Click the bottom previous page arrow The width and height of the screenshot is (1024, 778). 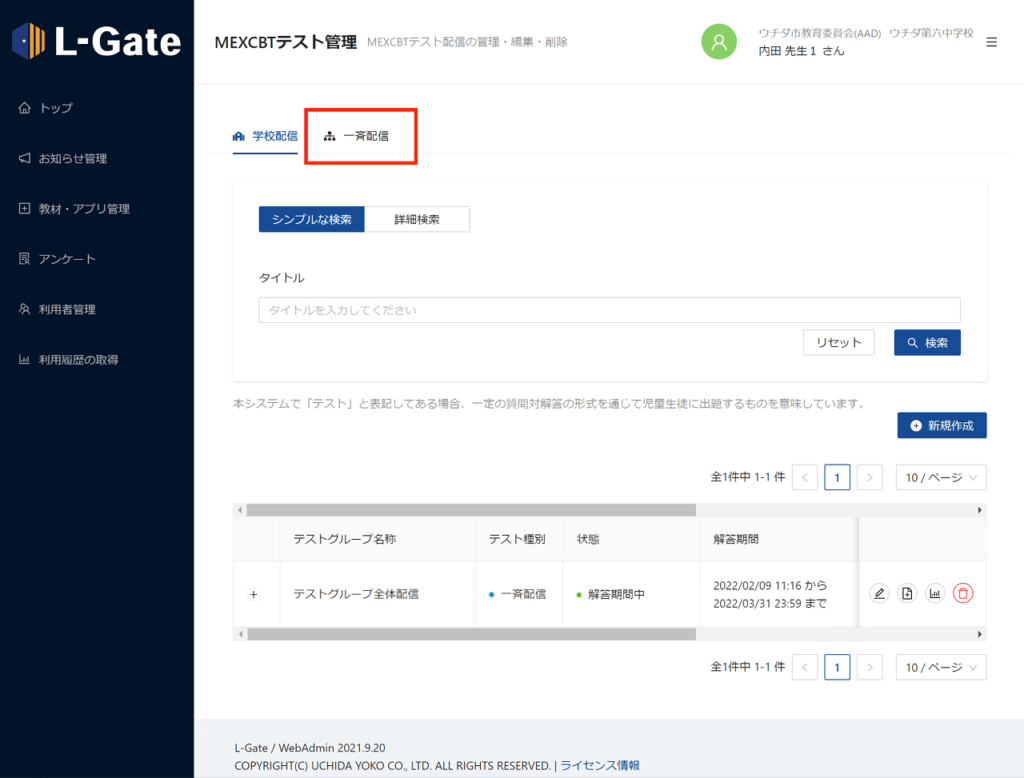[805, 667]
